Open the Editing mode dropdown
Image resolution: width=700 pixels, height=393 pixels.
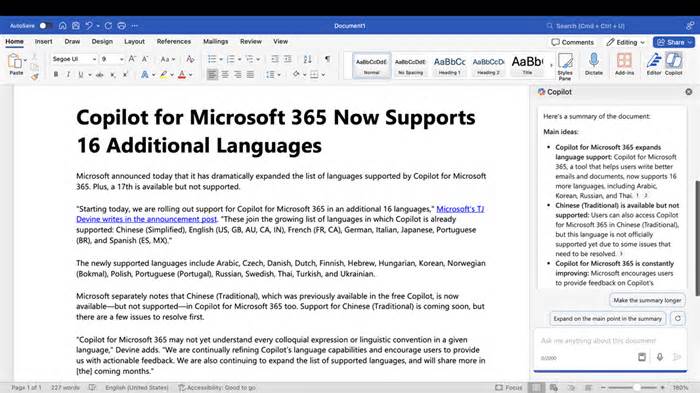tap(625, 42)
